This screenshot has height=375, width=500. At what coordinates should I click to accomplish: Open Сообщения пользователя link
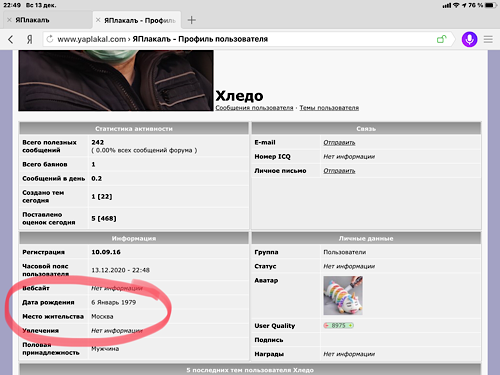pos(254,108)
